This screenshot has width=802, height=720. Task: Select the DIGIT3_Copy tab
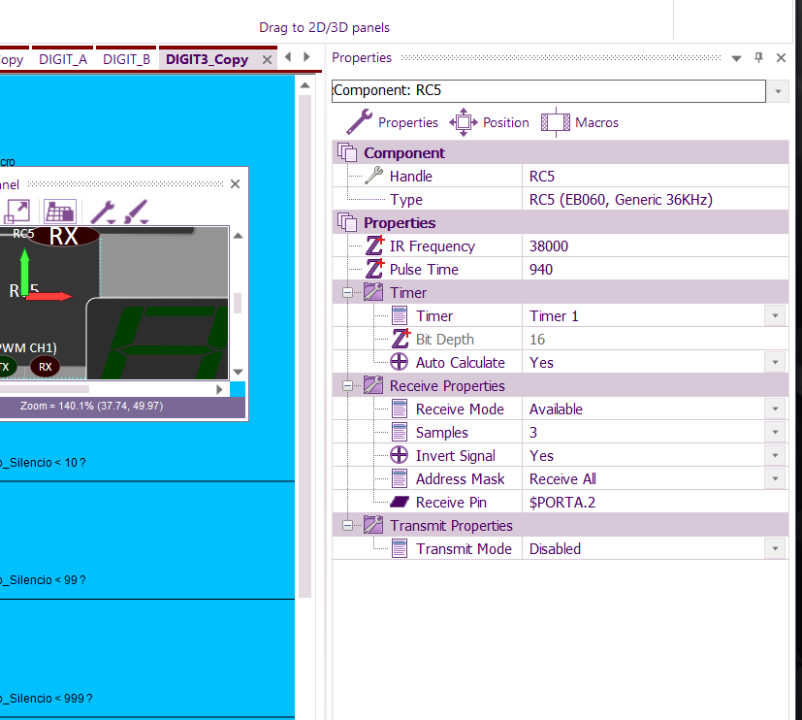[207, 59]
